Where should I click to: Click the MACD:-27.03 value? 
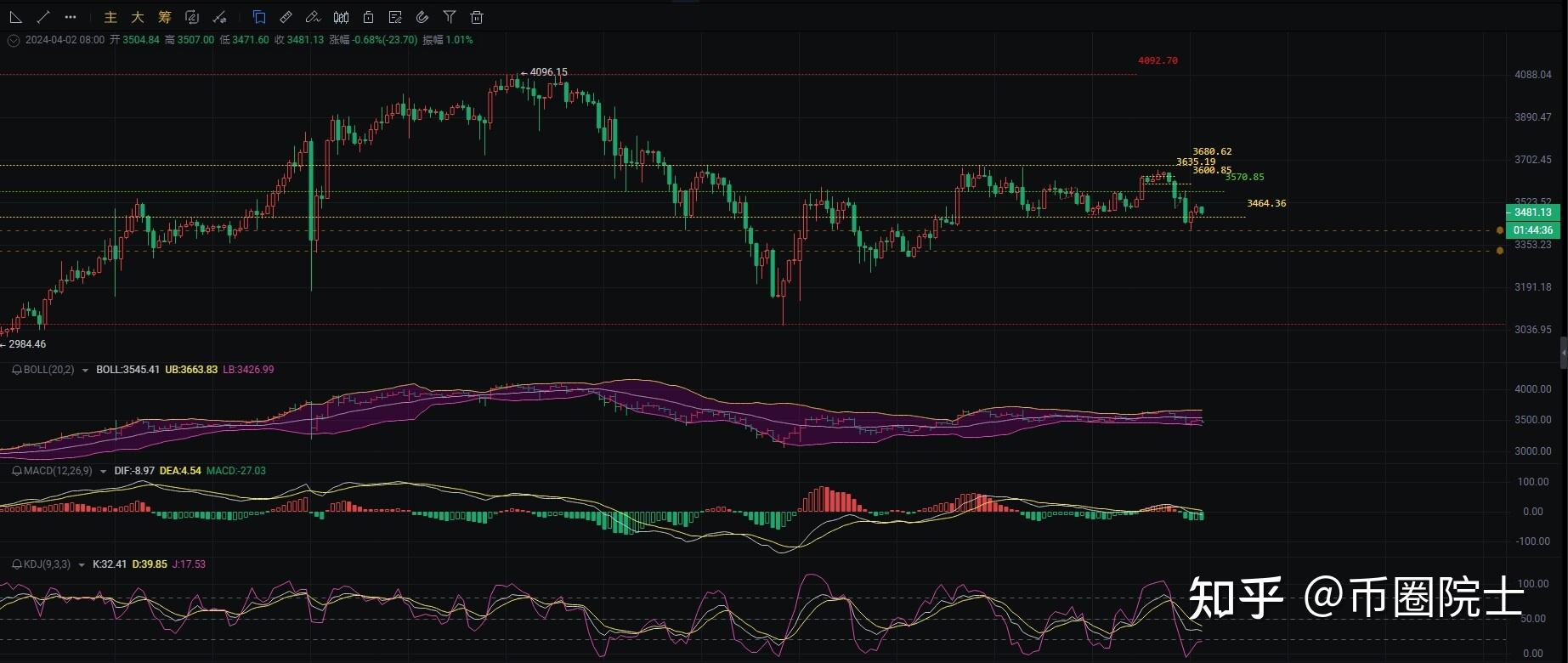(x=236, y=471)
